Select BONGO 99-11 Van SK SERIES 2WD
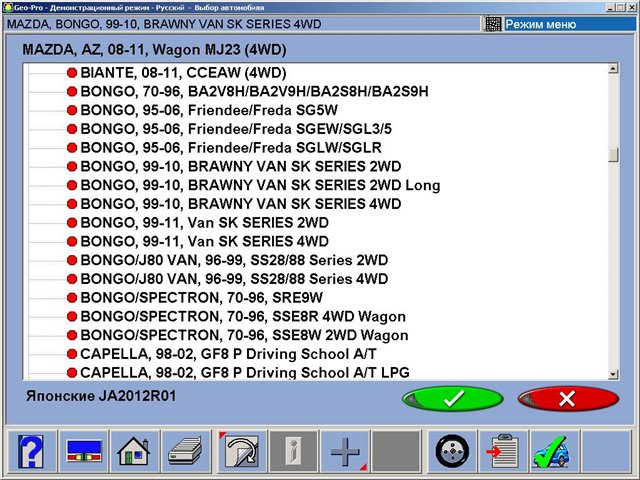The image size is (640, 480). tap(204, 223)
